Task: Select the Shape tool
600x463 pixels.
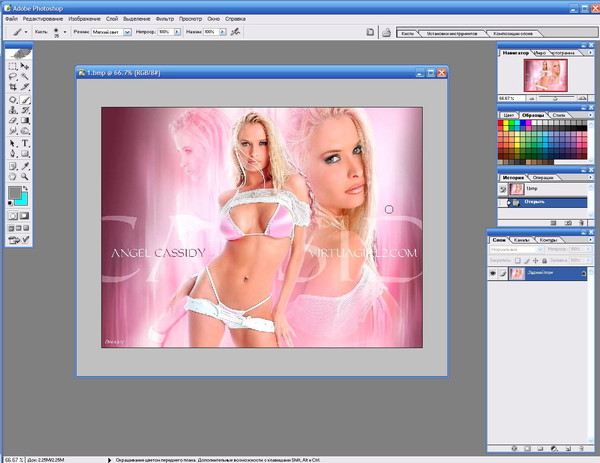Action: tap(25, 154)
